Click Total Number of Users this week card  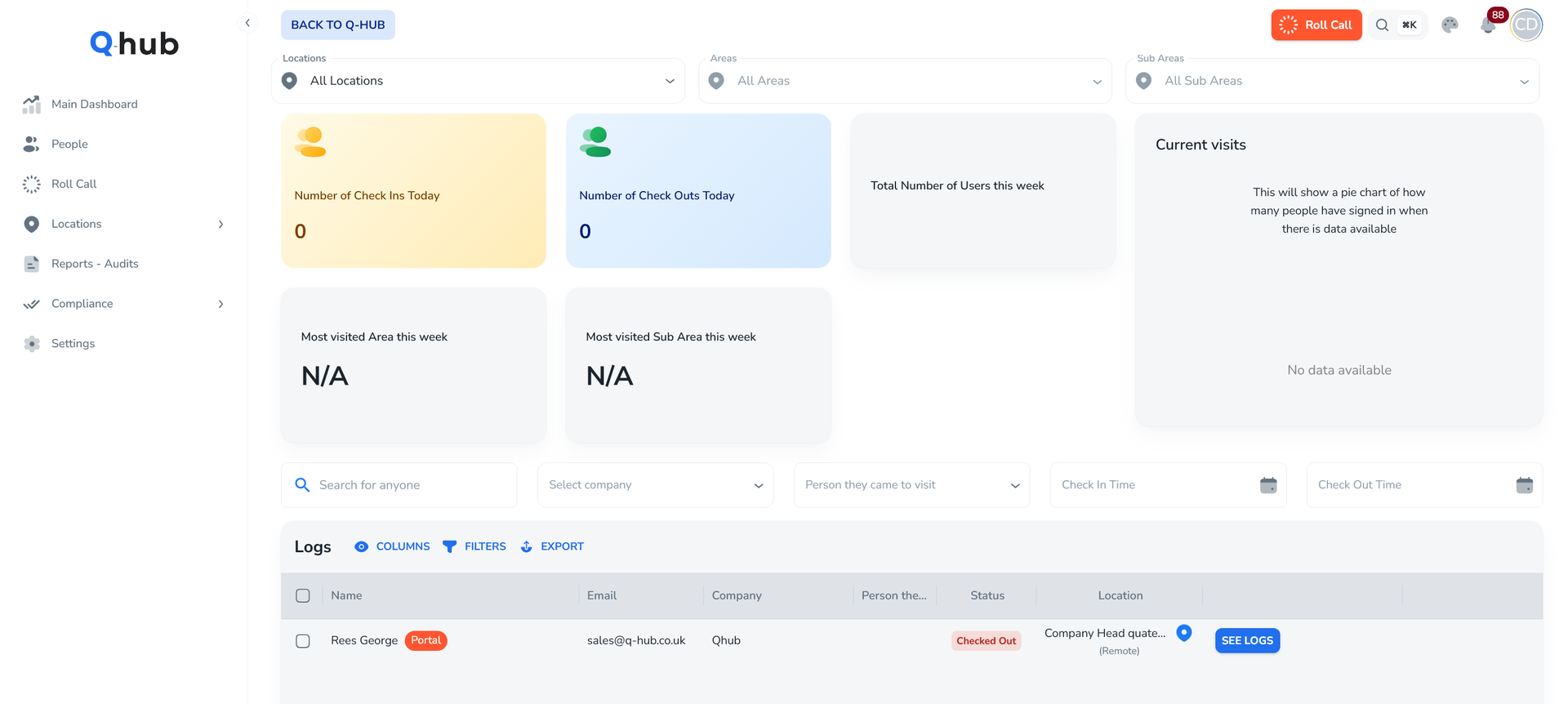(983, 190)
